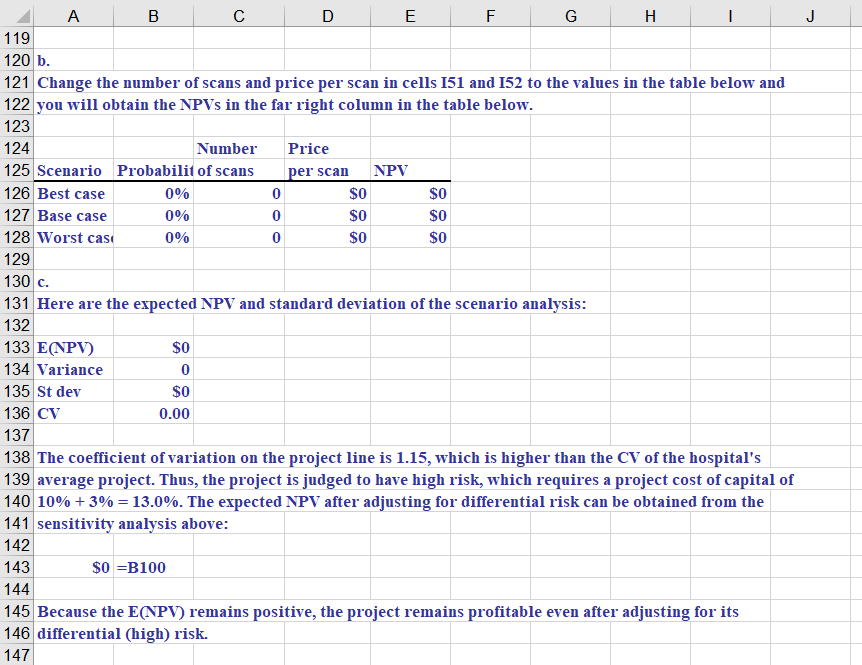Click '10% + 3% = 13.0%' text line
This screenshot has height=665, width=862.
(x=400, y=501)
